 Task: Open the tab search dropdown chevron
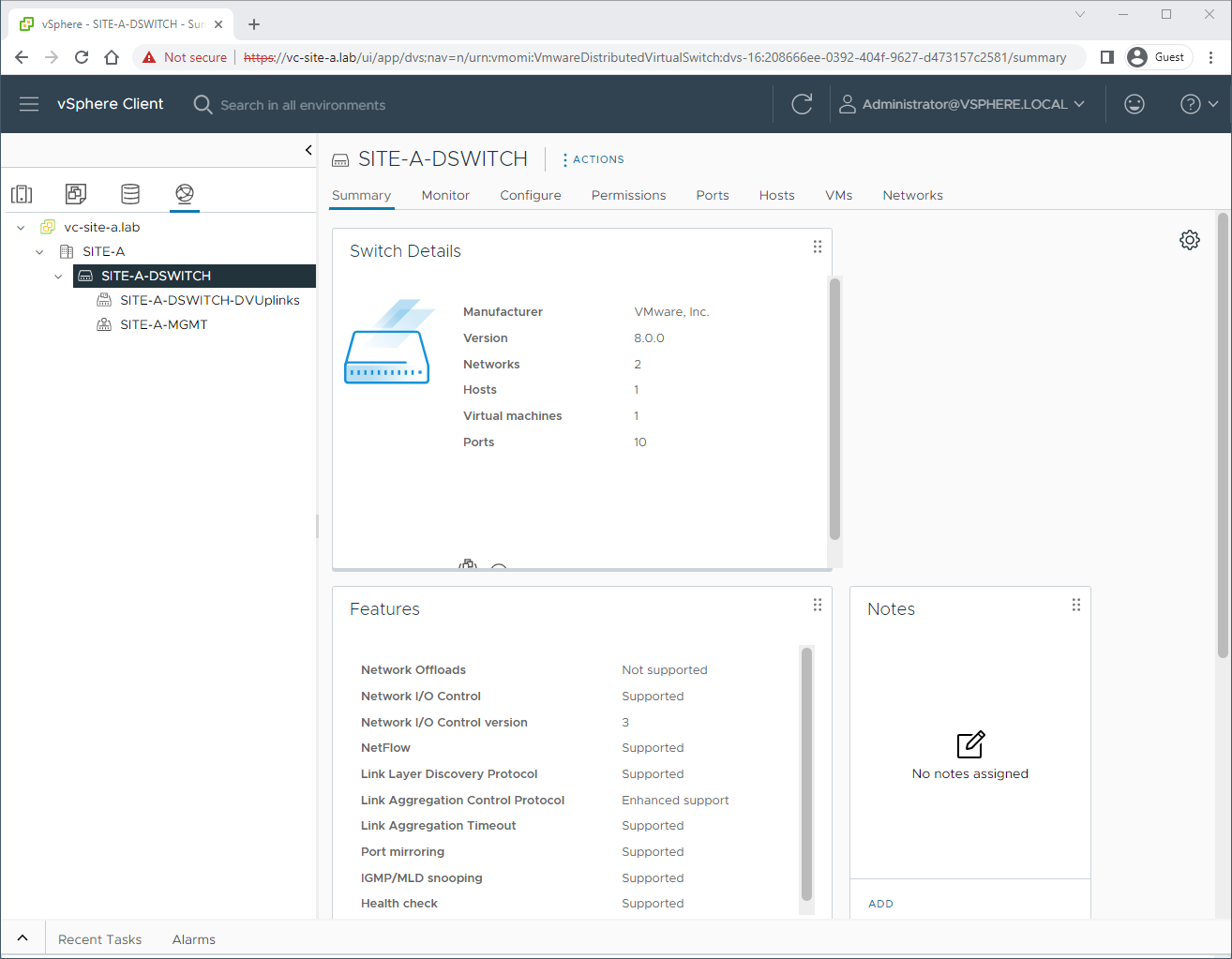[x=1080, y=14]
